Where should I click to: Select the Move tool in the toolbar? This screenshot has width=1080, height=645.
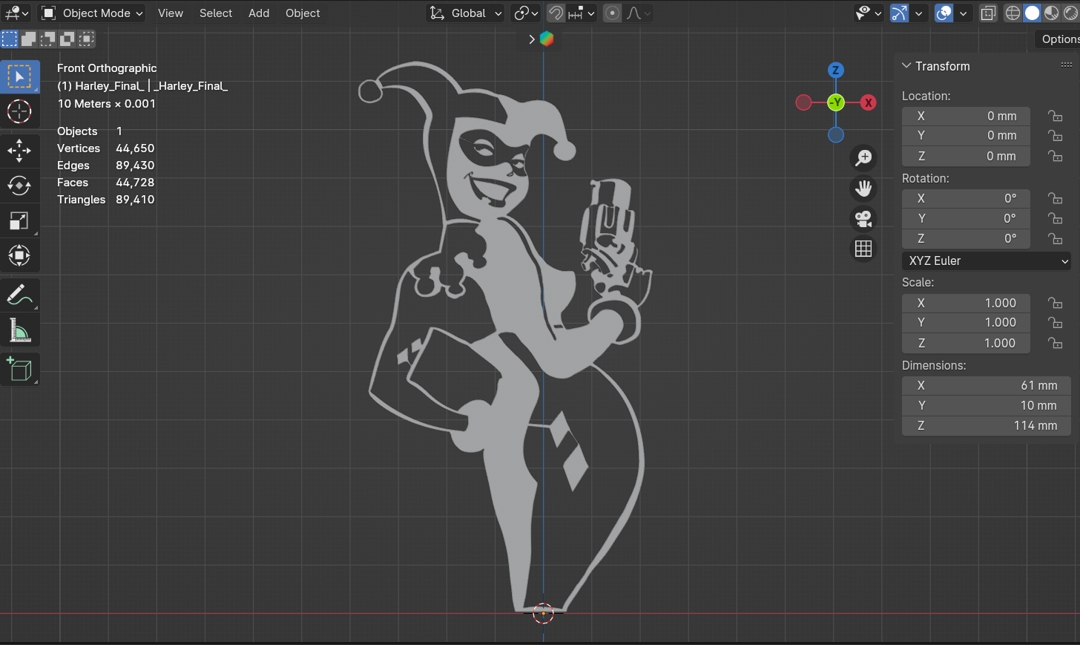tap(20, 151)
